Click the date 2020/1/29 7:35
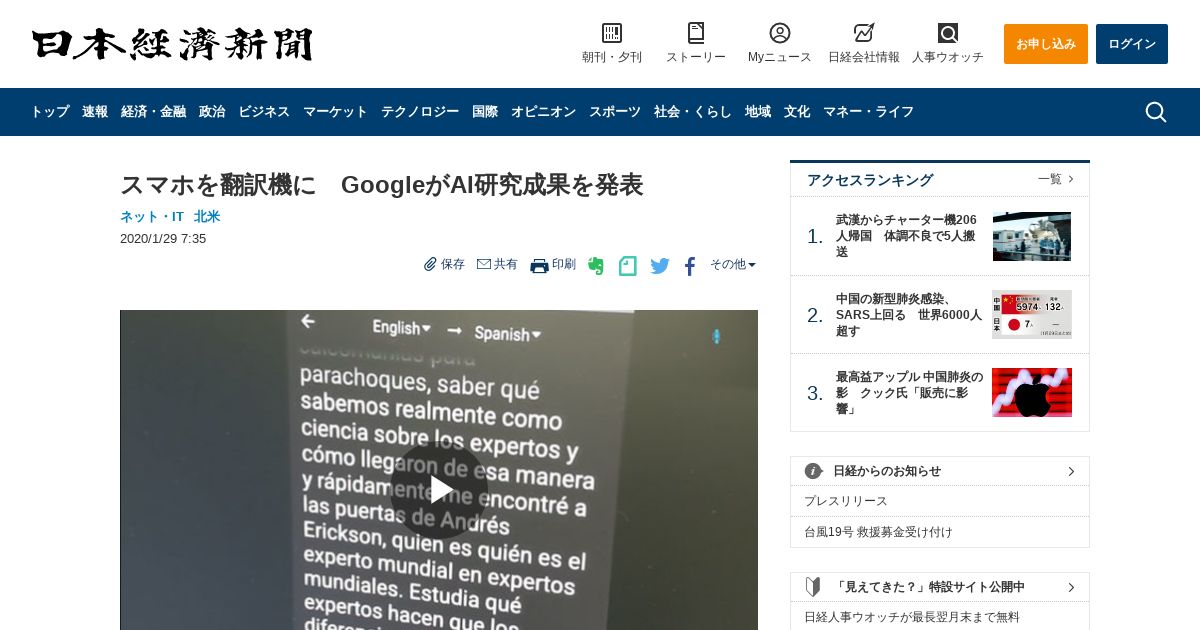Screen dimensions: 1200x630 163,239
